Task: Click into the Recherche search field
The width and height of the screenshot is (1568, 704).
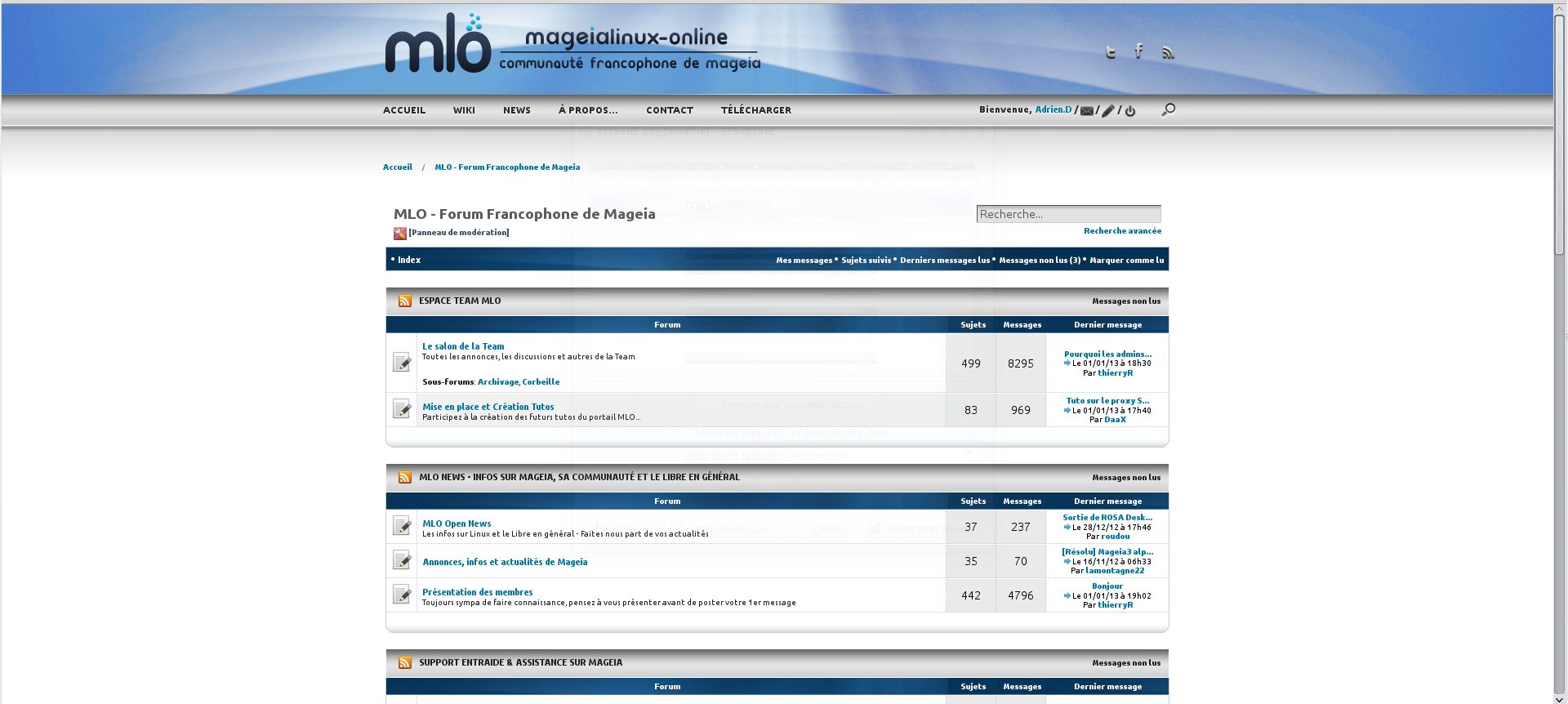Action: pos(1068,214)
